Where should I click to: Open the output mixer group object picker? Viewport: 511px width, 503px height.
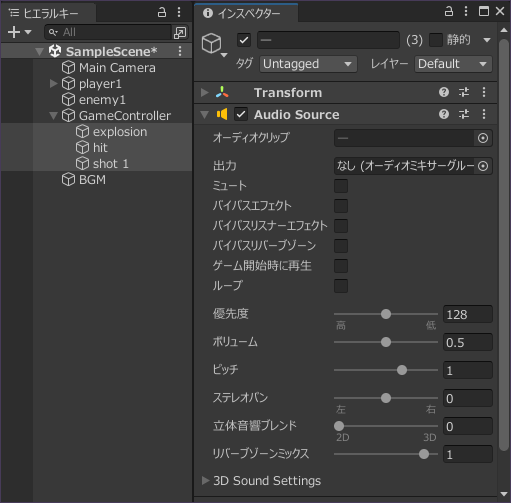[483, 166]
